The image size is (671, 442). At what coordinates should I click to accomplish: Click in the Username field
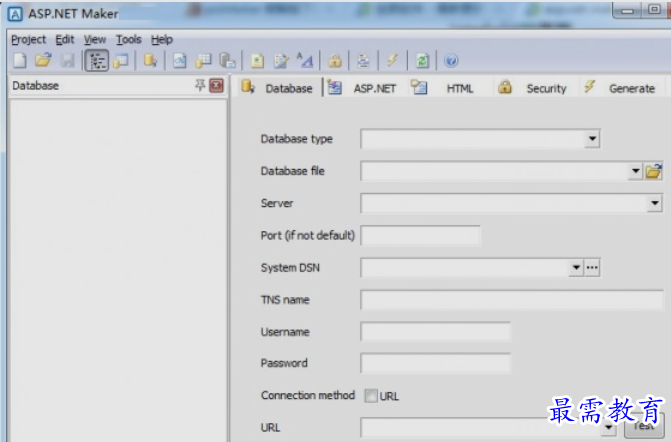click(436, 332)
